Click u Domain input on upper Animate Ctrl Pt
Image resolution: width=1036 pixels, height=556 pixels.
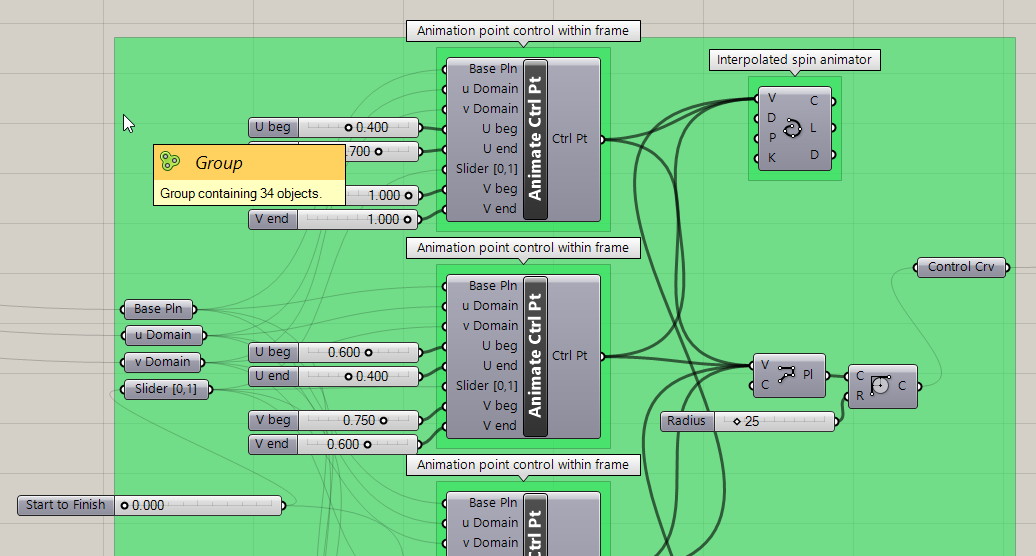click(x=489, y=88)
